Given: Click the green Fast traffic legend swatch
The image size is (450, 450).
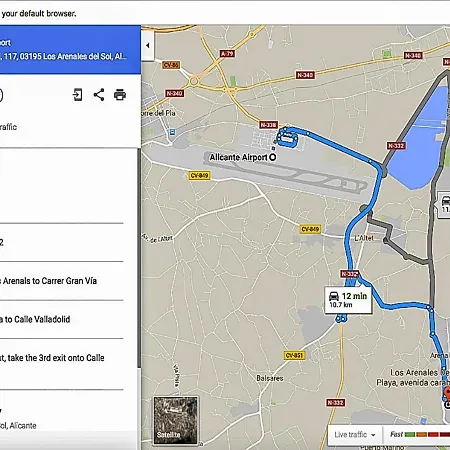Looking at the screenshot, I should click(x=410, y=434).
